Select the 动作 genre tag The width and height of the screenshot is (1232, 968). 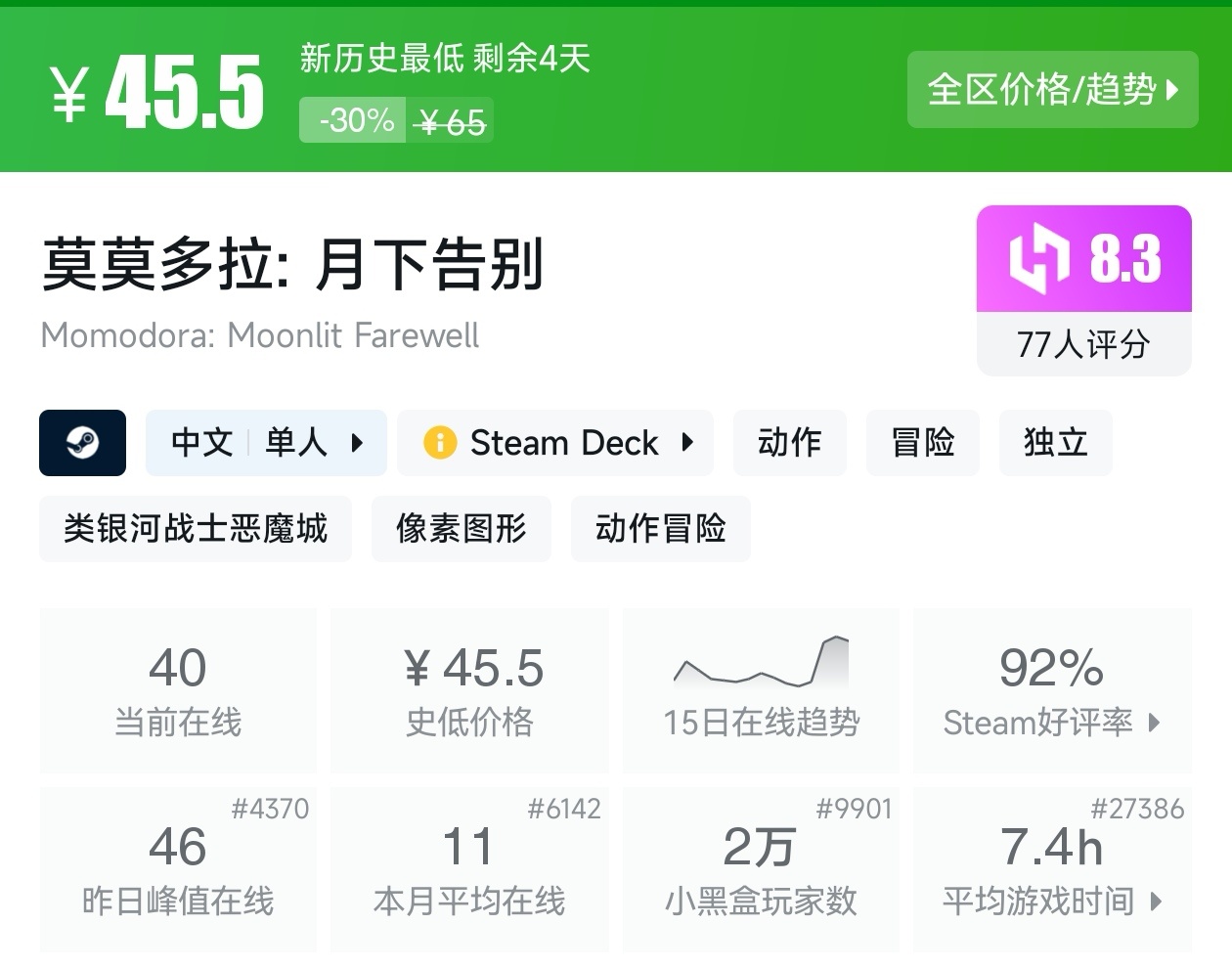pyautogui.click(x=789, y=443)
